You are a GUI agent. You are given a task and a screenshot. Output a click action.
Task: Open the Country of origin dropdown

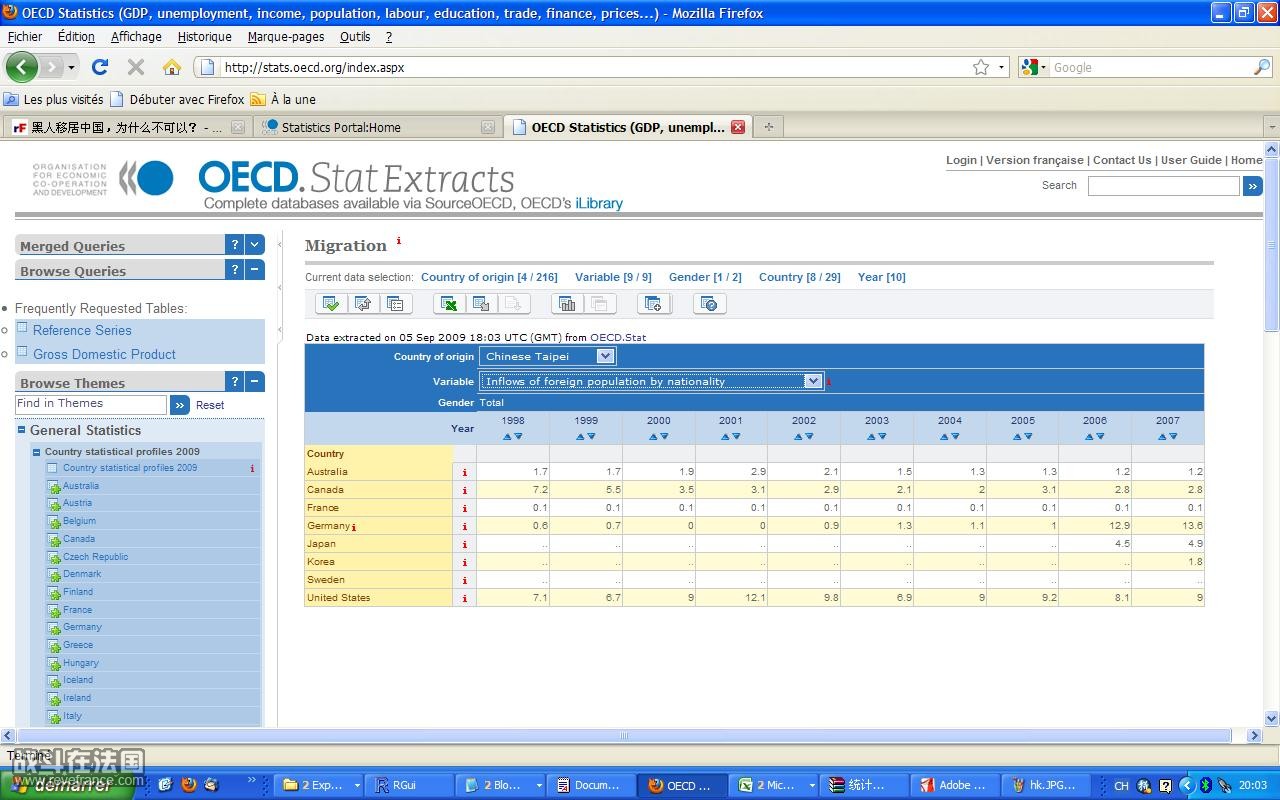tap(605, 356)
